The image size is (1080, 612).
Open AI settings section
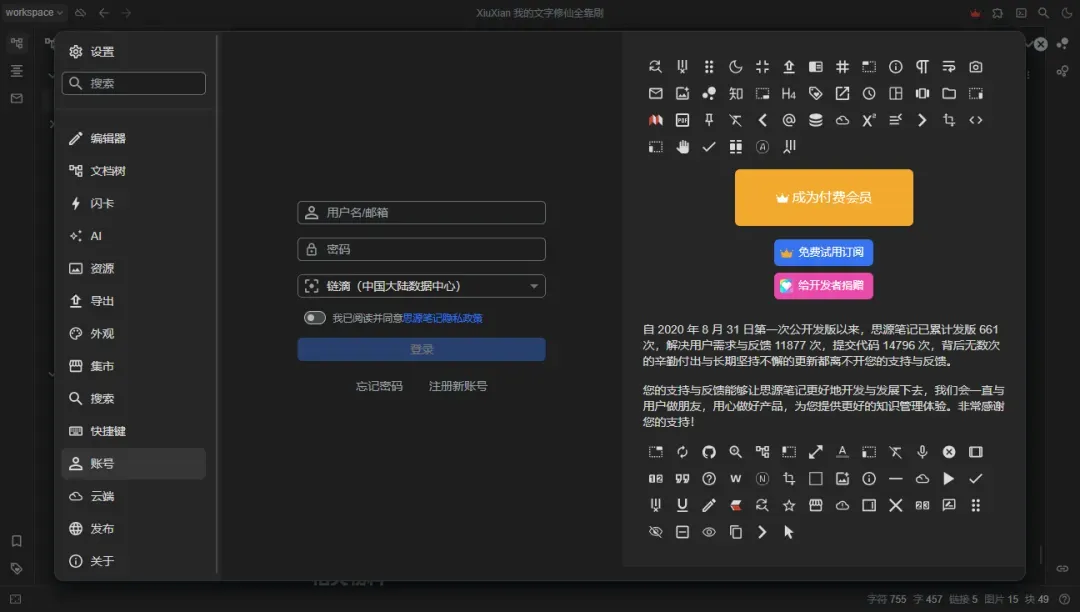(134, 236)
